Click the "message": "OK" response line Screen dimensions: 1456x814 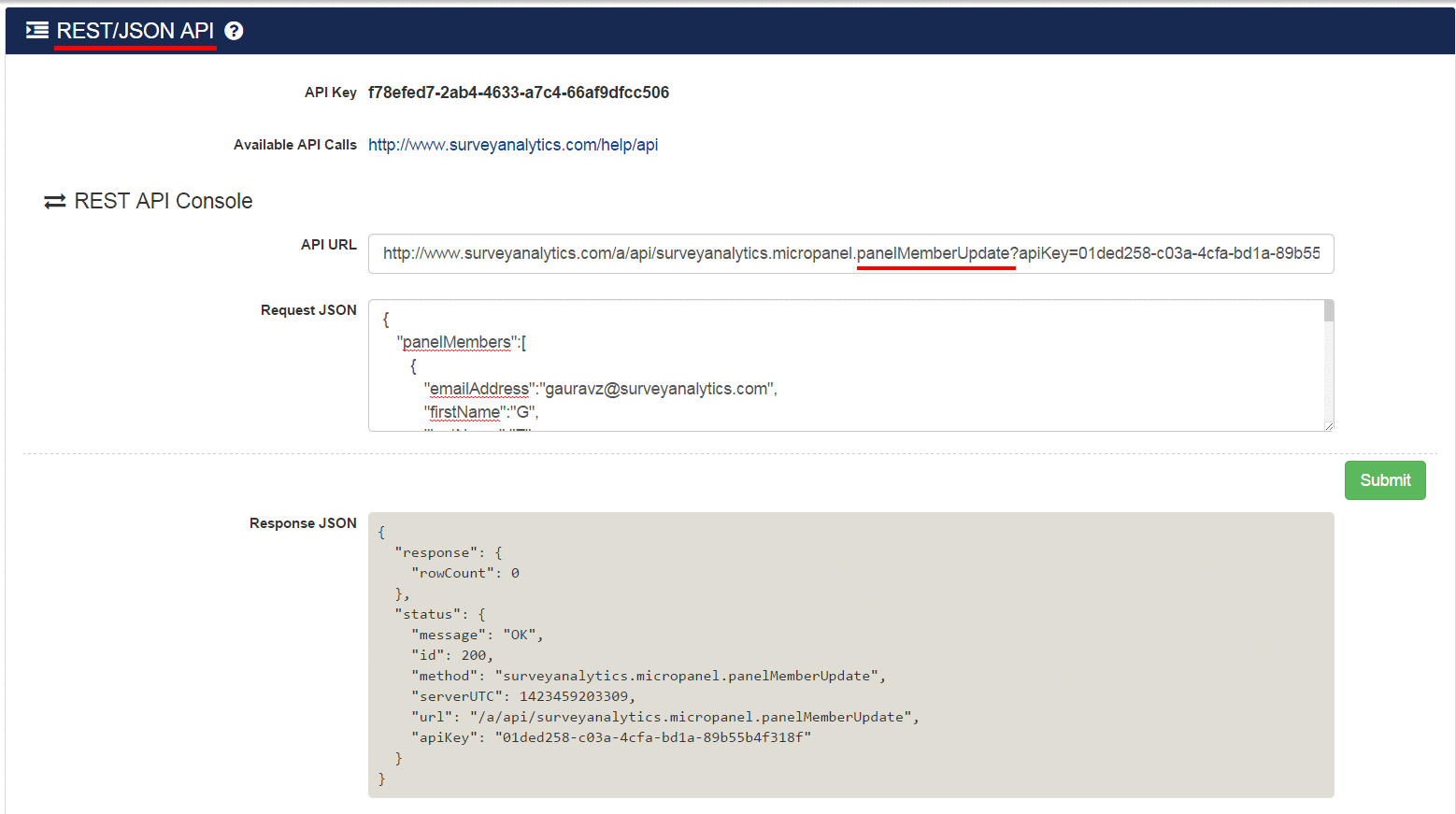coord(477,635)
